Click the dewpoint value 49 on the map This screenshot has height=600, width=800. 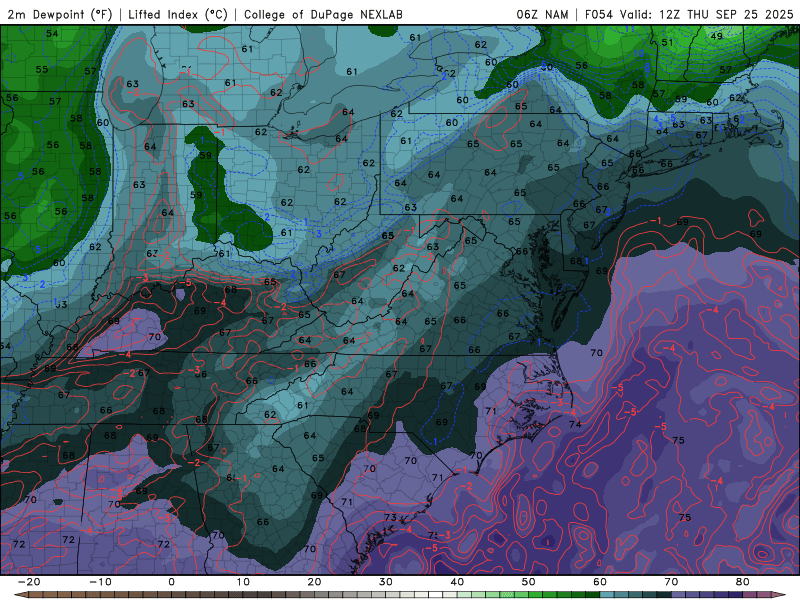[717, 36]
